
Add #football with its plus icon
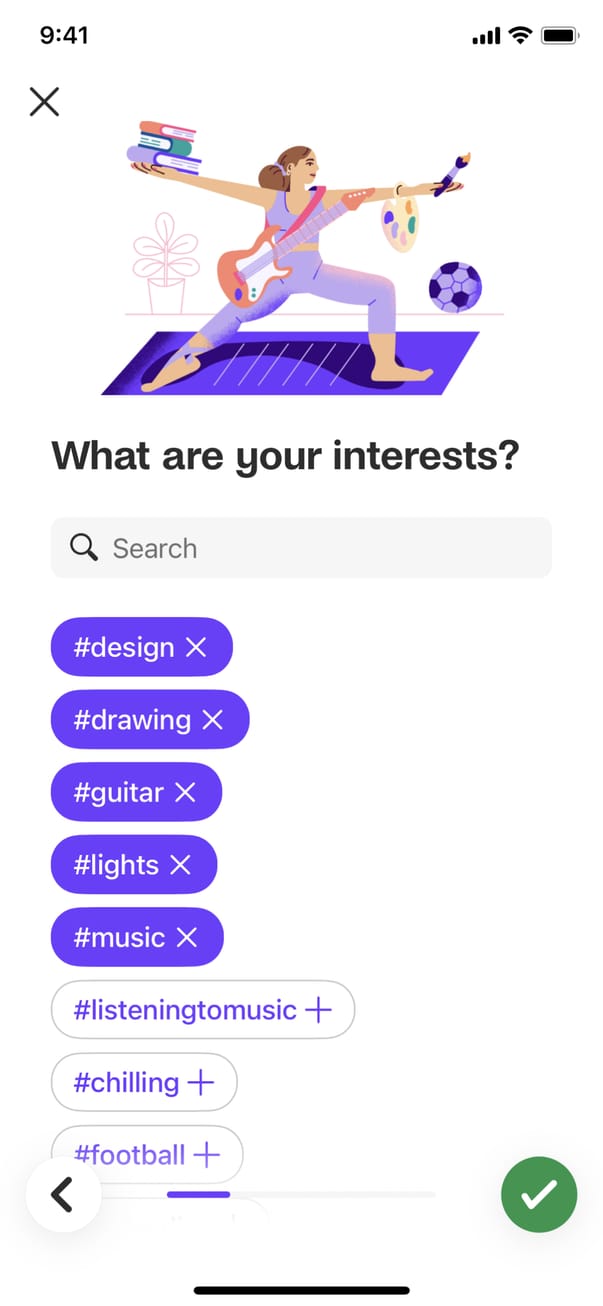point(206,1155)
